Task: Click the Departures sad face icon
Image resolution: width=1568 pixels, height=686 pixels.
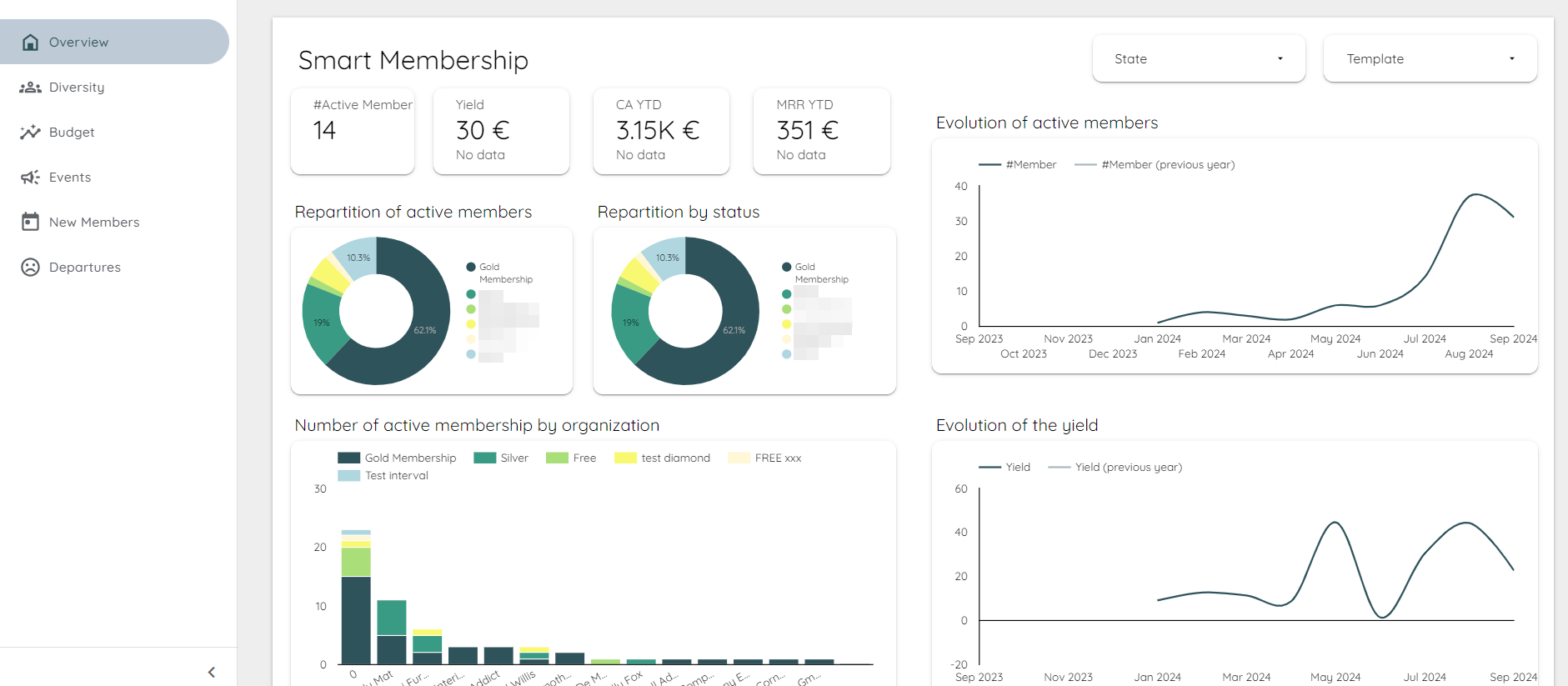Action: 30,268
